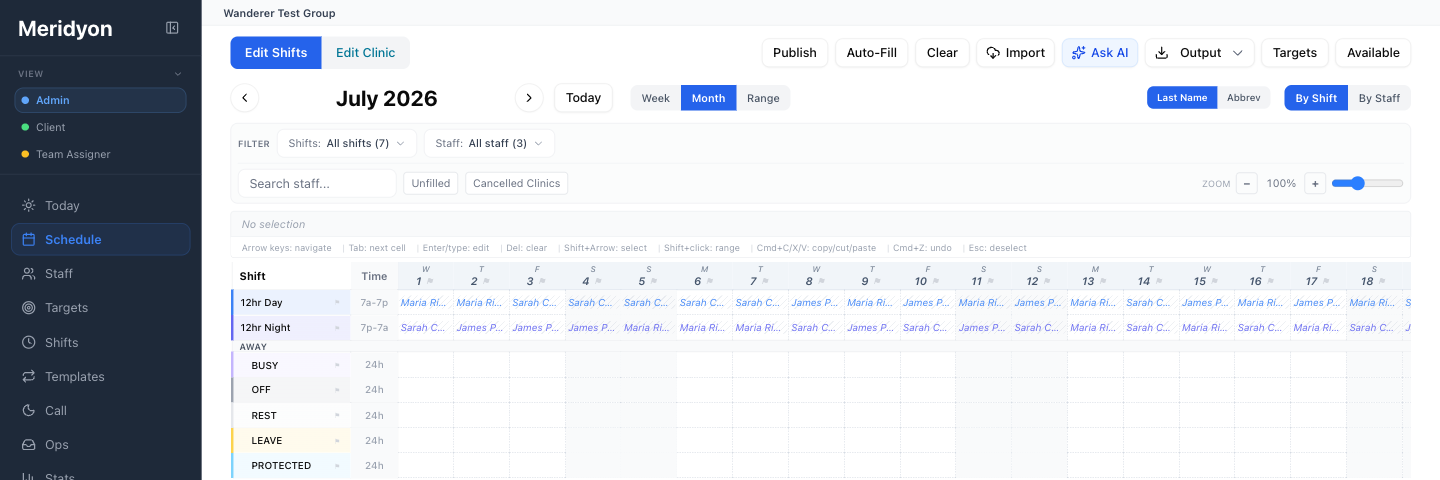Click the 100% zoom value
Viewport: 1440px width, 480px height.
click(x=1281, y=183)
